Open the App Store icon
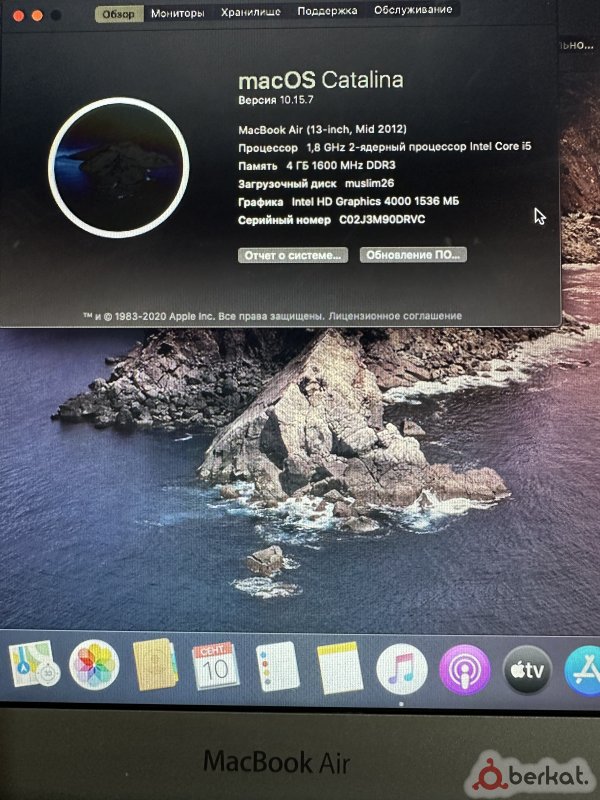 [584, 670]
